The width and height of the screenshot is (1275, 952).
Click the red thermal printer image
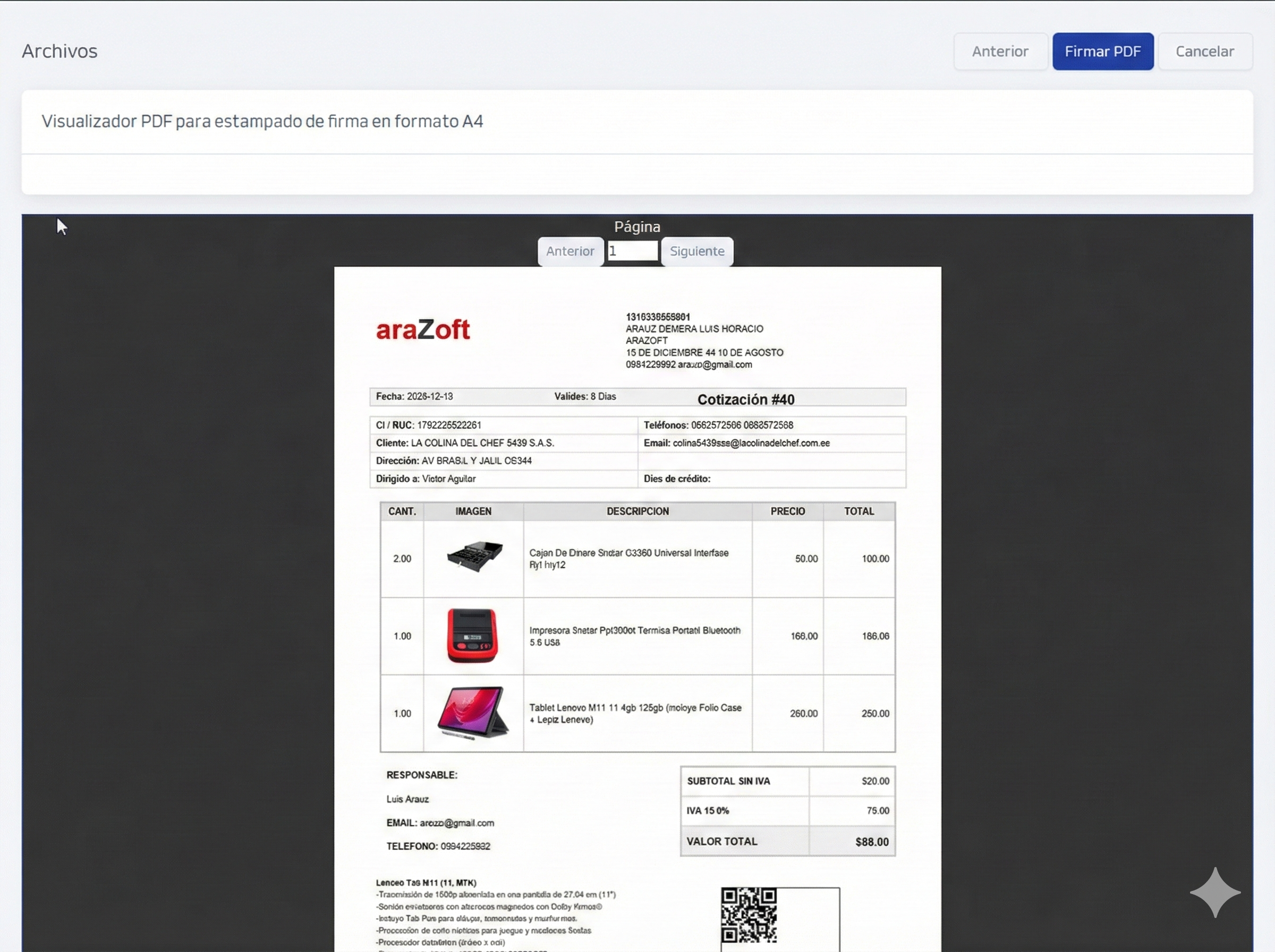pos(472,635)
